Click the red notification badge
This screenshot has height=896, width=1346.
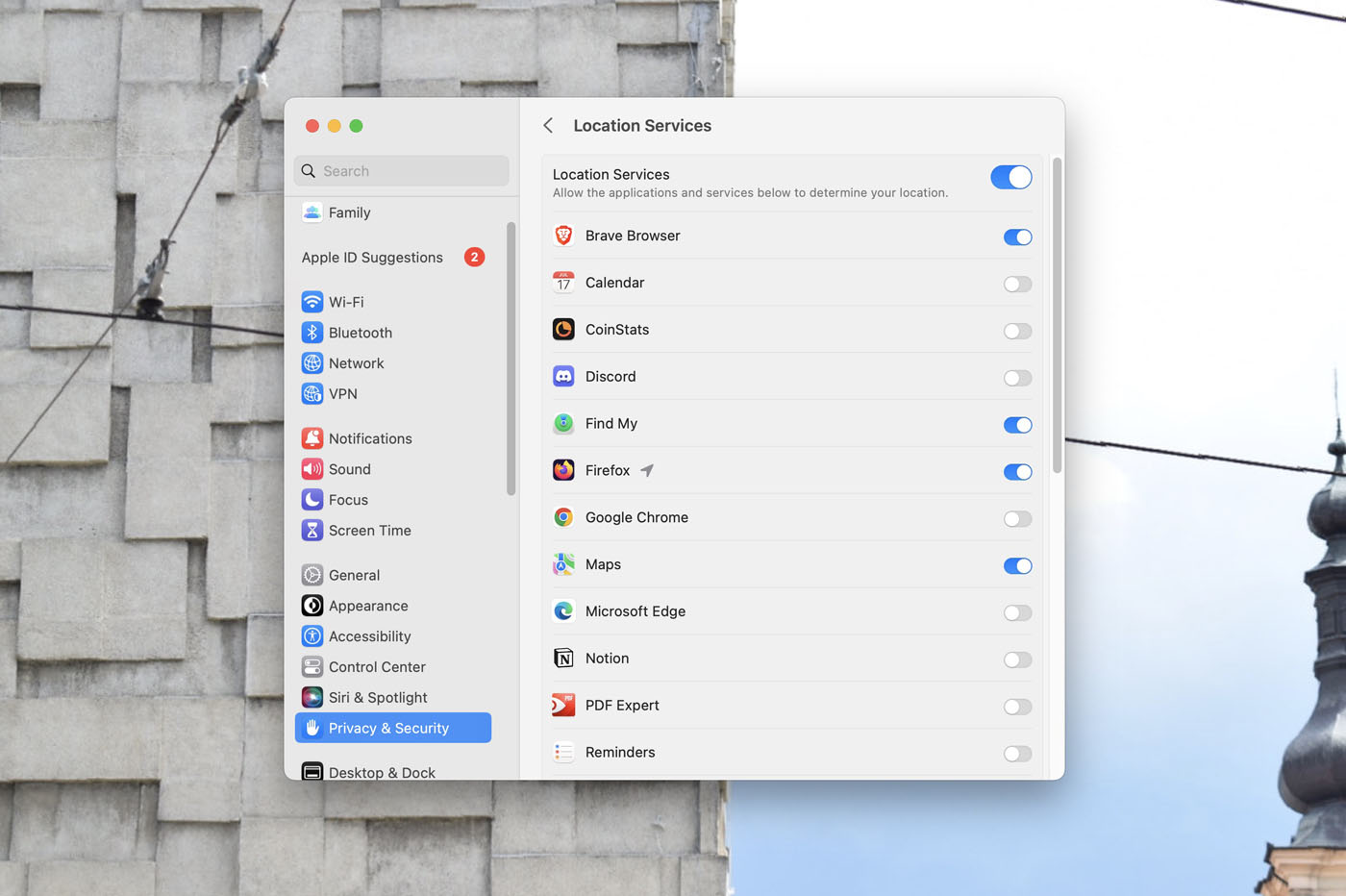(x=474, y=258)
